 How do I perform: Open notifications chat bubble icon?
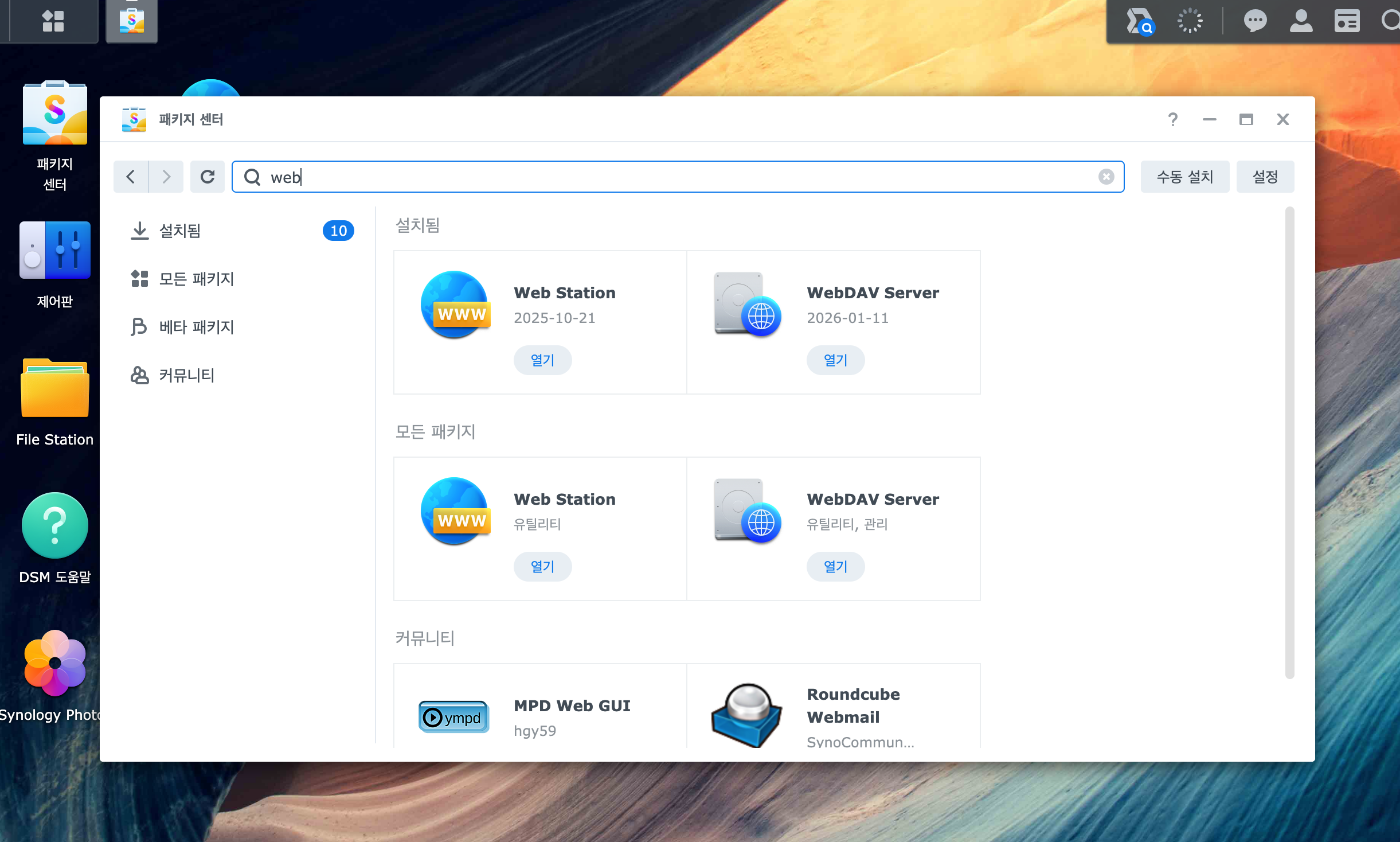pos(1255,21)
